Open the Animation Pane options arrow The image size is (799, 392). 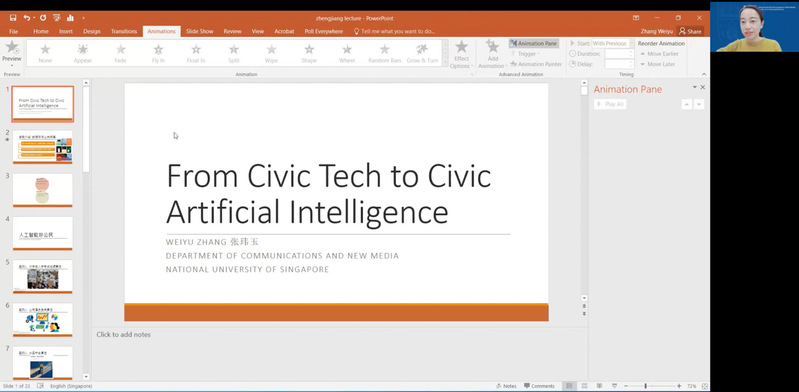point(695,88)
